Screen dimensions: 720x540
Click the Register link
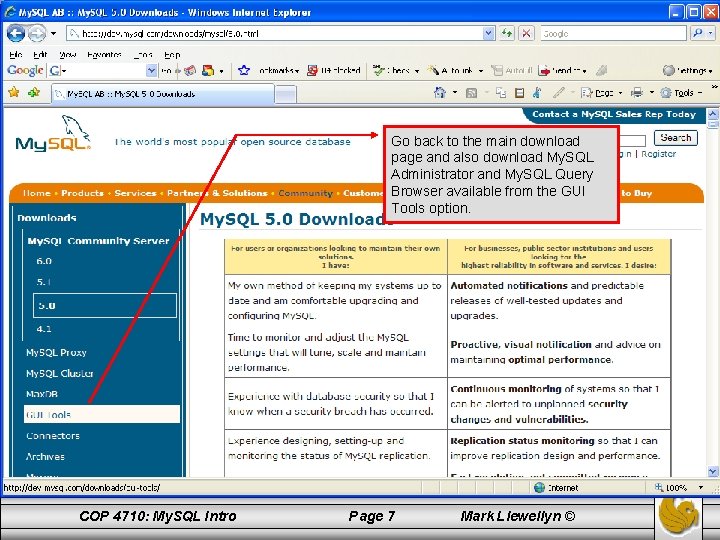pos(658,154)
